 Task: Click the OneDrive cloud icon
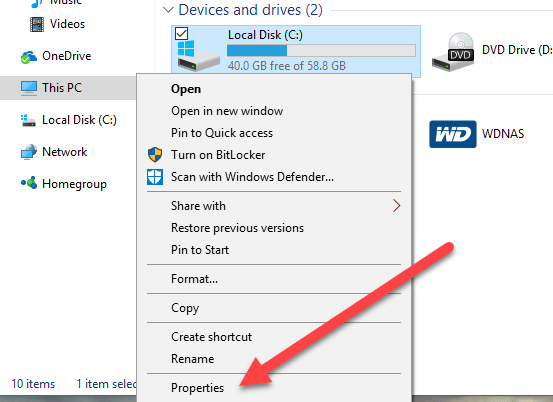point(29,57)
